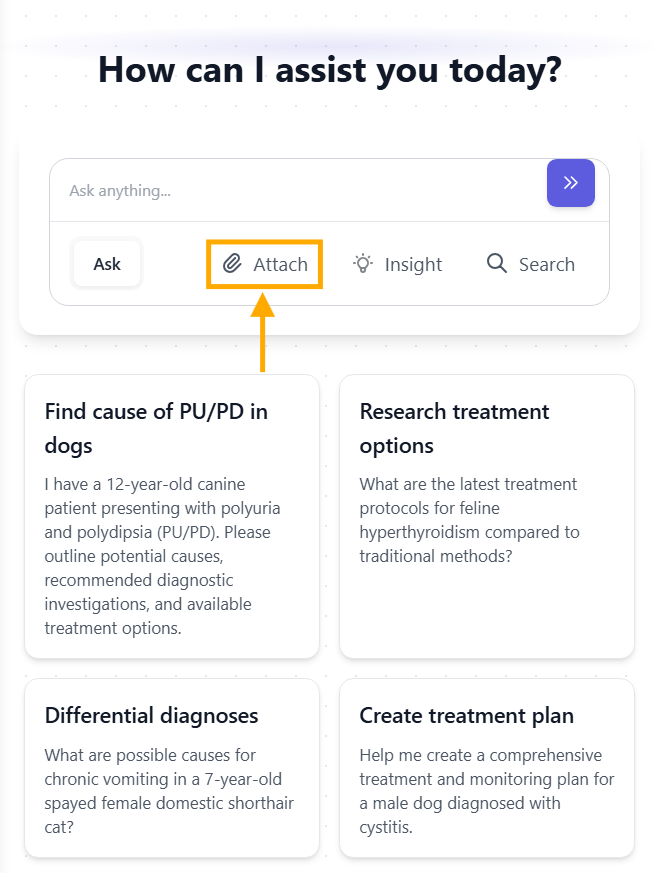Image resolution: width=655 pixels, height=873 pixels.
Task: Choose the Search mode label
Action: [546, 265]
